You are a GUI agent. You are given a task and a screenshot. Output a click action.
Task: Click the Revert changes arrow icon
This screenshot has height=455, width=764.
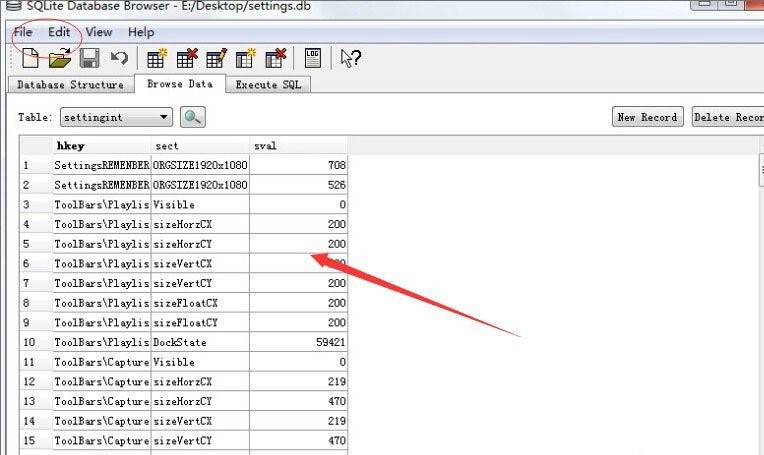tap(119, 59)
